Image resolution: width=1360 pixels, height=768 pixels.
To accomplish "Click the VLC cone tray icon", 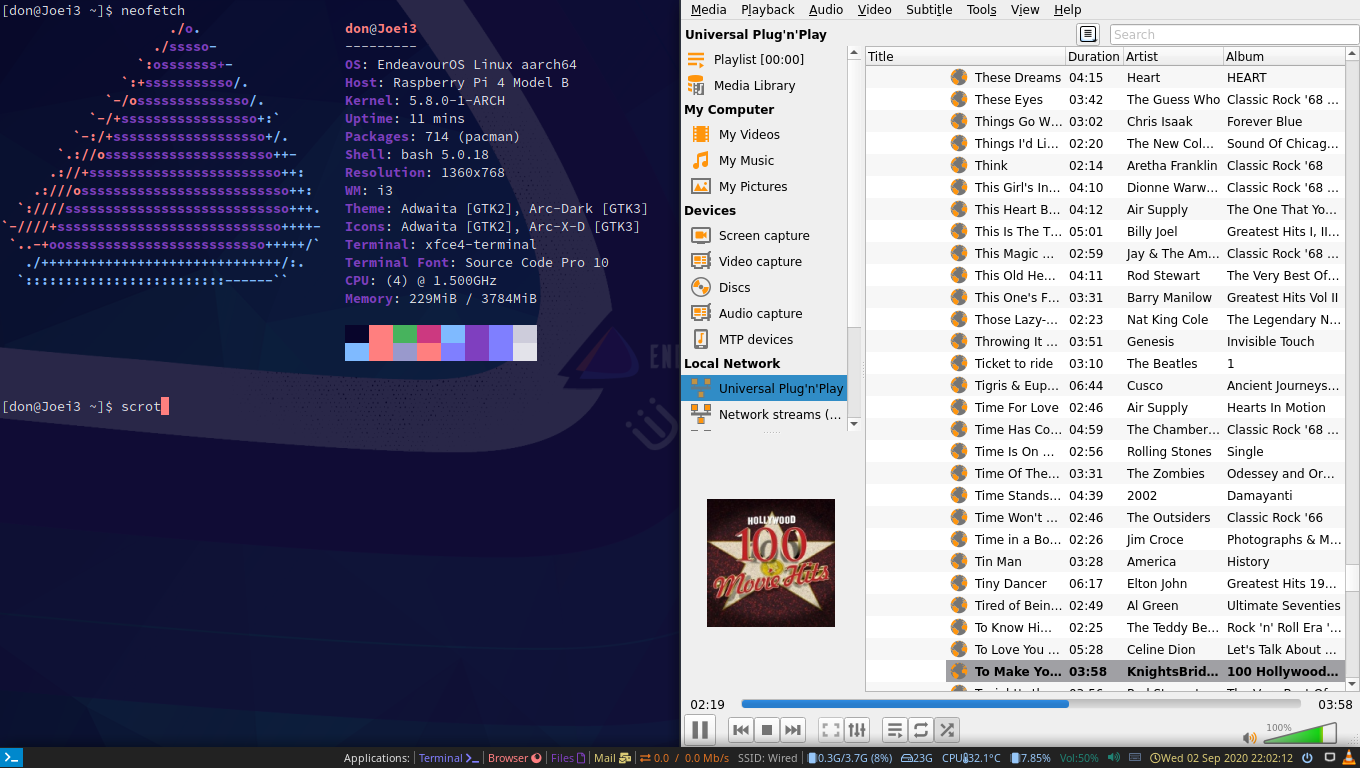I will 1349,758.
